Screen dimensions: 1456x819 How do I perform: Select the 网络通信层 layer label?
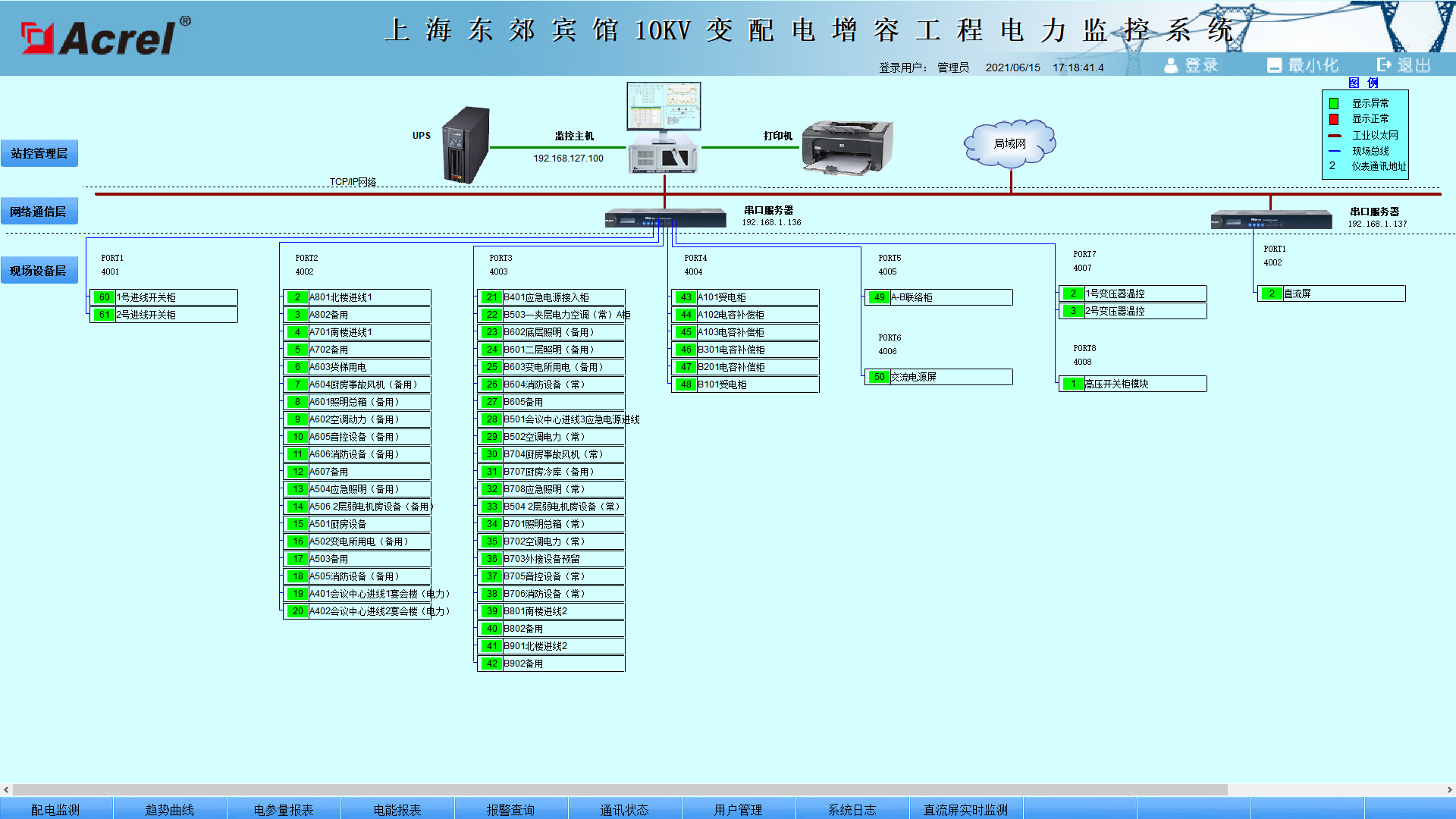[39, 212]
